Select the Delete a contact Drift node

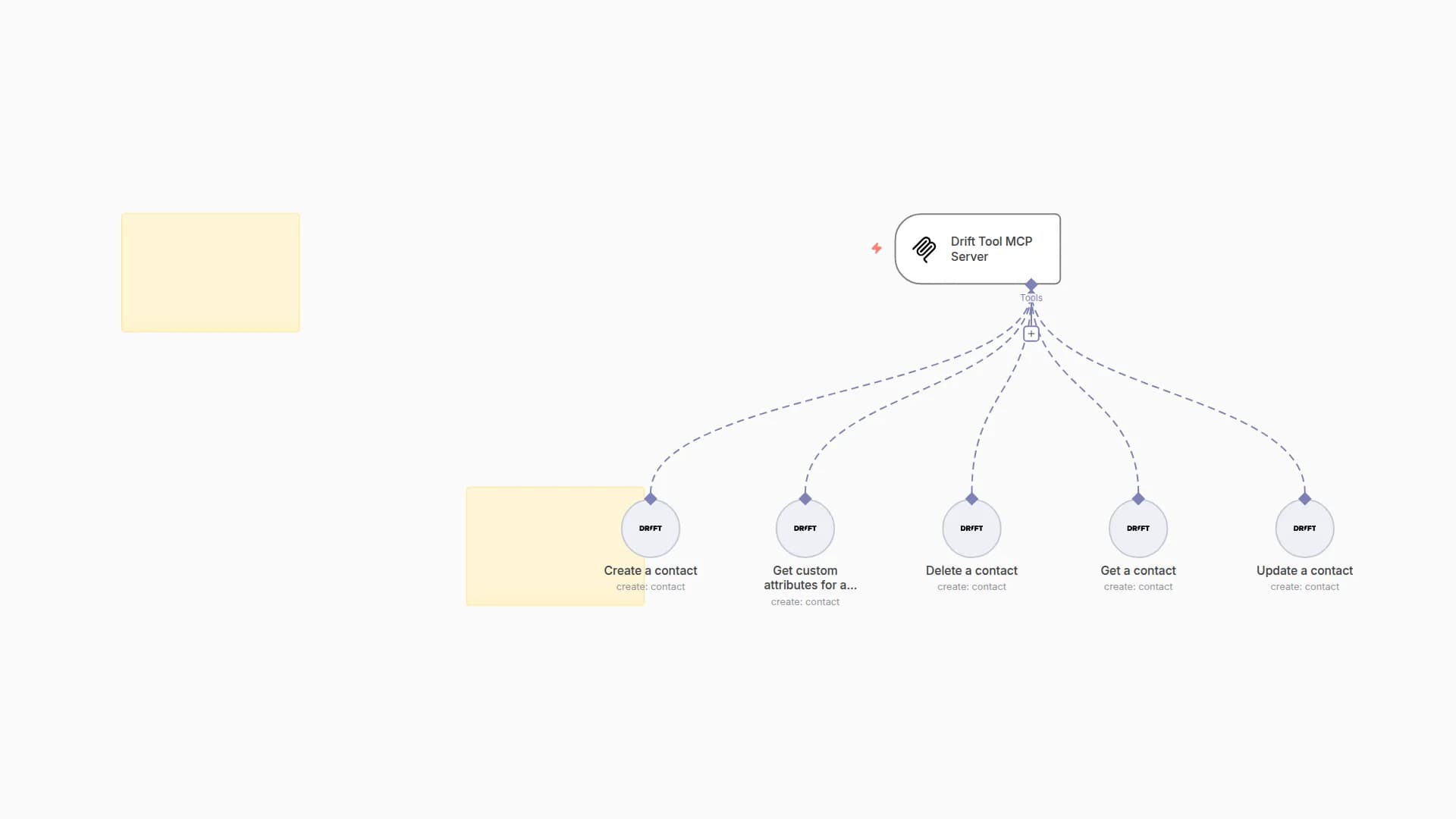point(971,529)
